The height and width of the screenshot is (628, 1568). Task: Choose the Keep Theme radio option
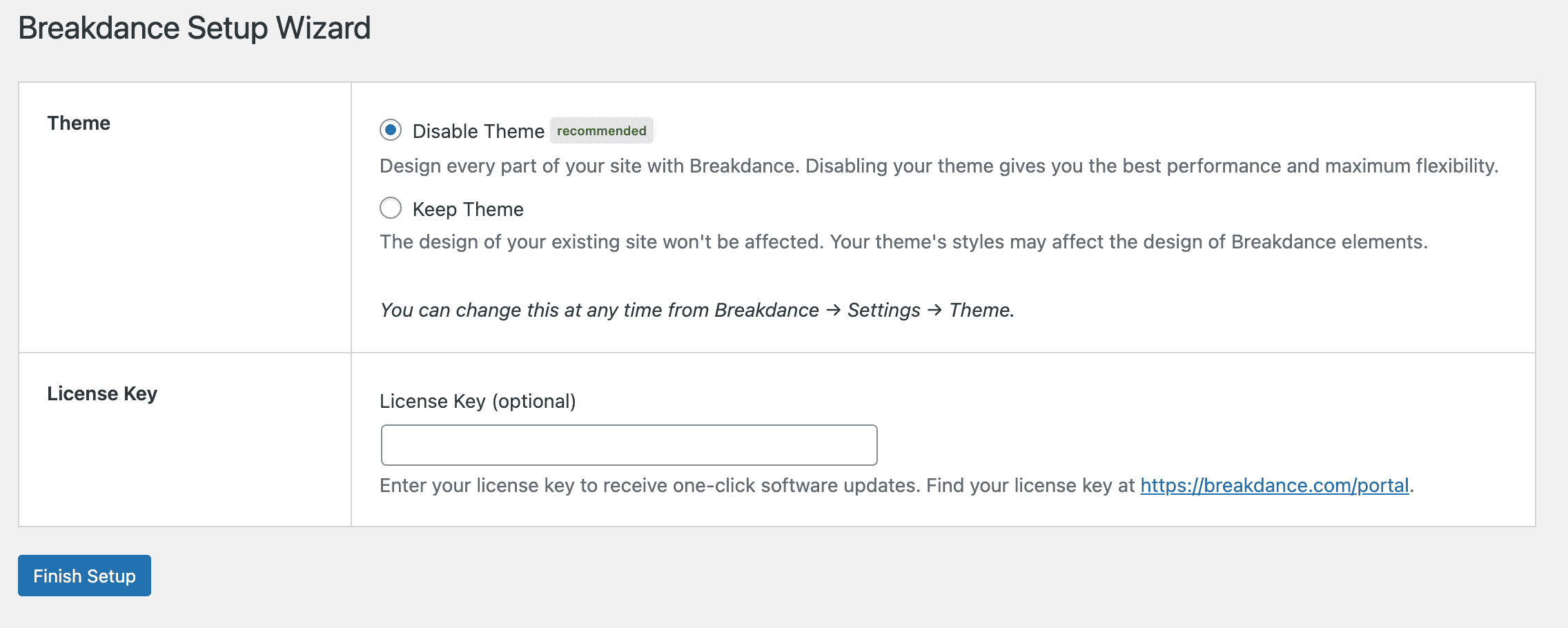coord(391,208)
